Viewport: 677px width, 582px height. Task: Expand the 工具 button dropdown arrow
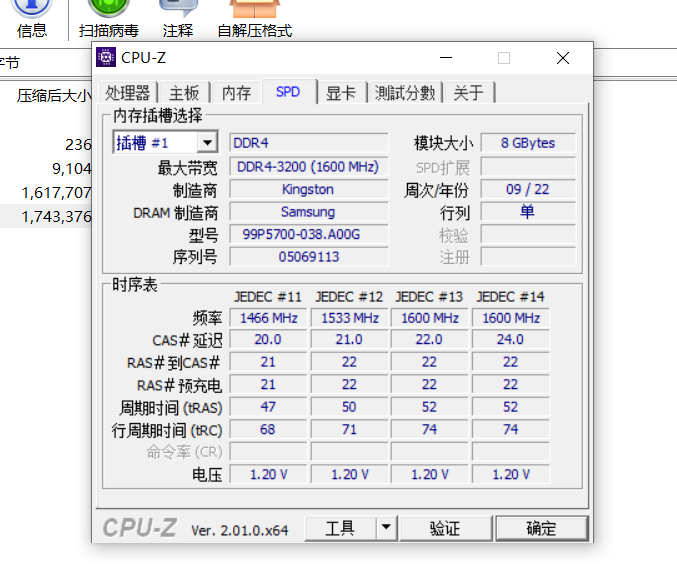pos(386,527)
